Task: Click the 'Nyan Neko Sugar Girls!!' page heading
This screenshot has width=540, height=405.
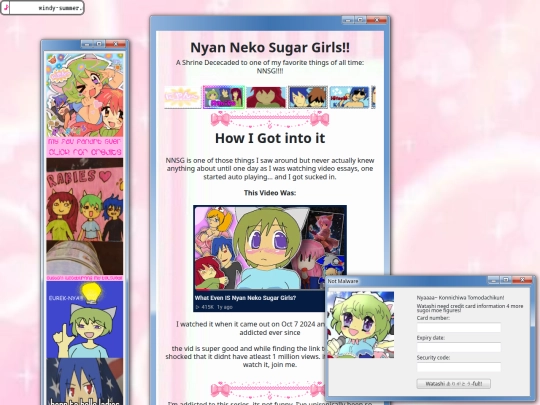Action: click(x=270, y=47)
